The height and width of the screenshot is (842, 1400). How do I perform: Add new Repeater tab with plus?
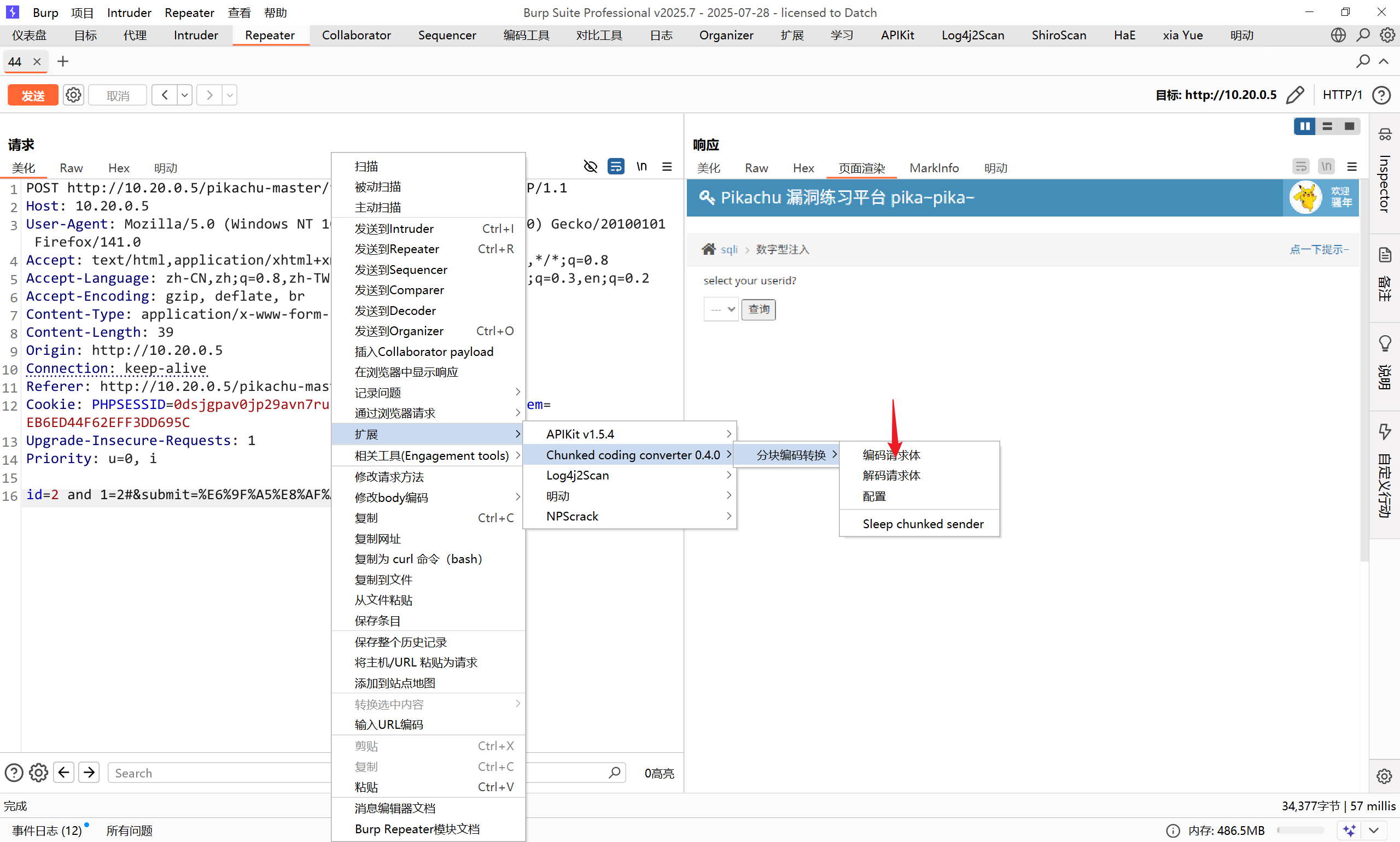point(63,61)
